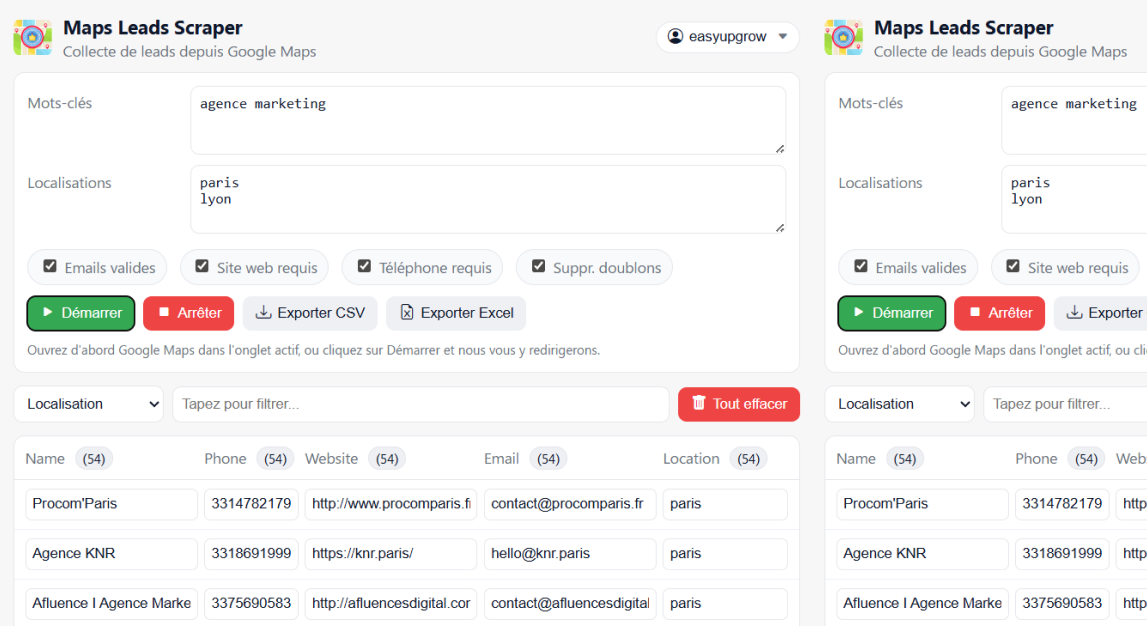The width and height of the screenshot is (1147, 626).
Task: Click the resize handle of the left Mots-clés textarea
Action: 779,148
